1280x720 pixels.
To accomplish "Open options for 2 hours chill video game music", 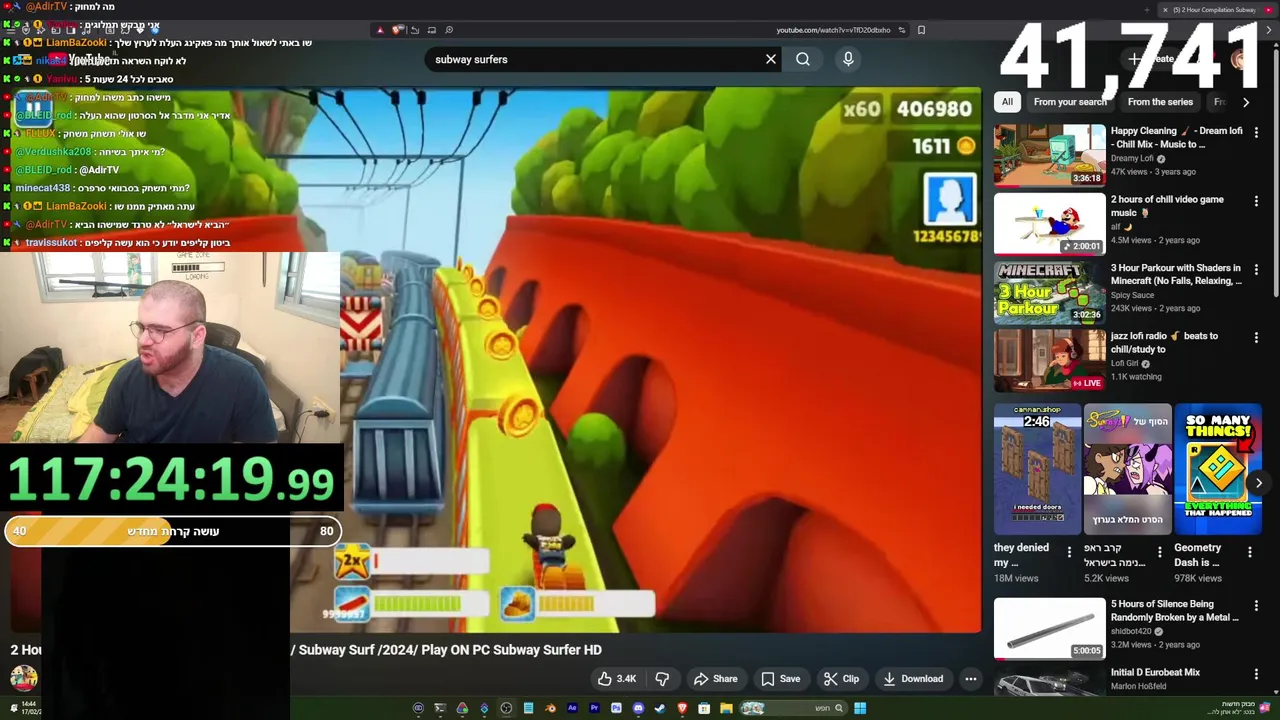I will [x=1256, y=200].
